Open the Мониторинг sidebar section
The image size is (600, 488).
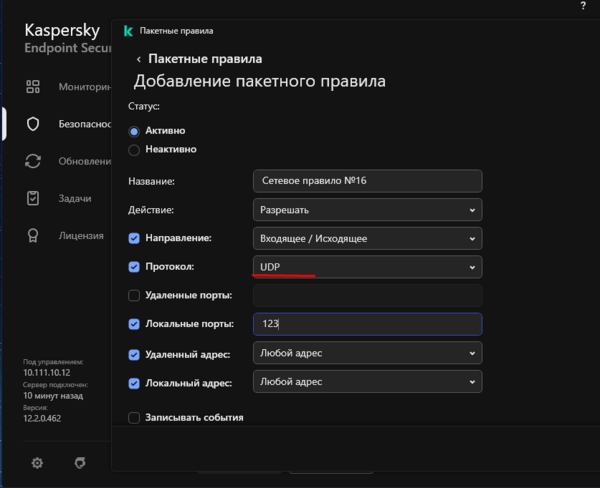point(85,87)
